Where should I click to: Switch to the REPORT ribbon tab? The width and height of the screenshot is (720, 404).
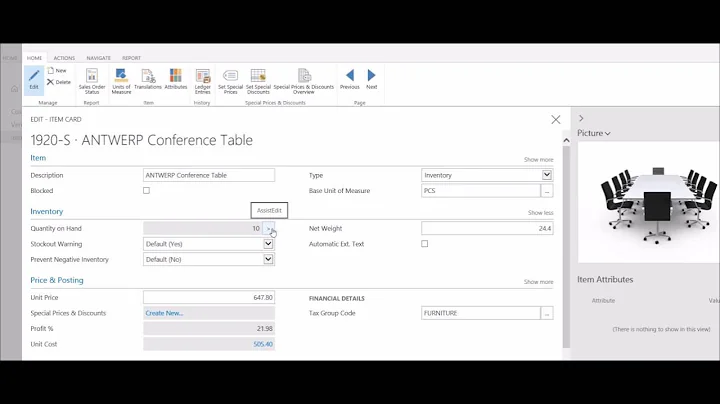coord(131,58)
